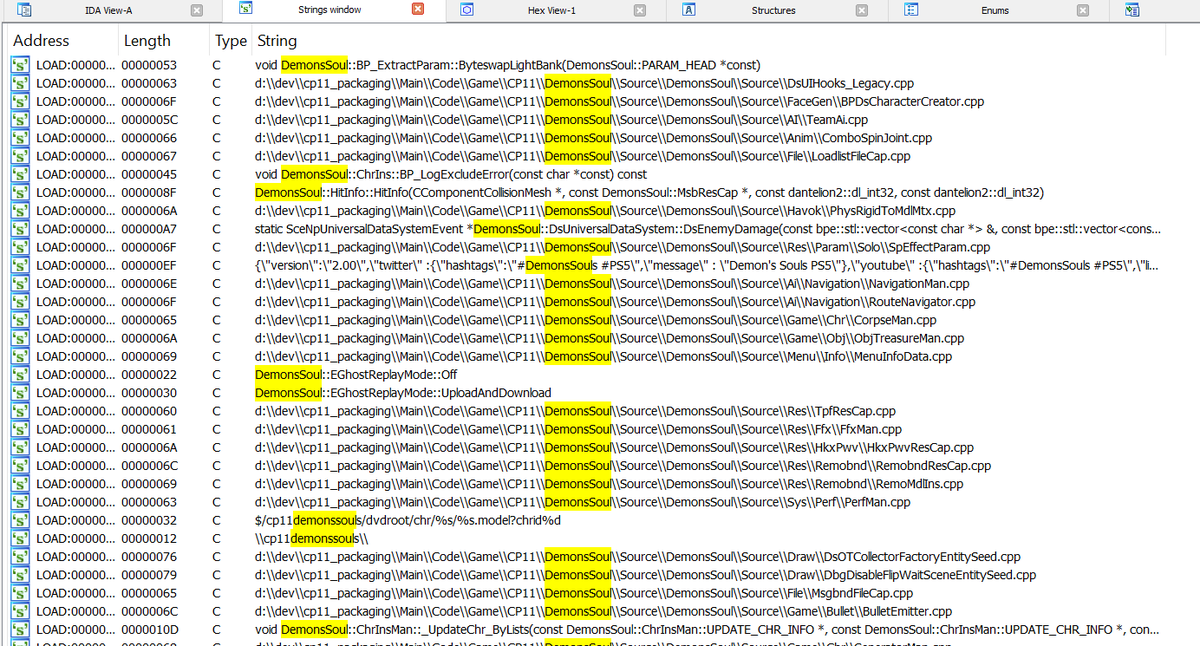1200x646 pixels.
Task: Click string icon of NavigationMan.cpp row
Action: 20,283
